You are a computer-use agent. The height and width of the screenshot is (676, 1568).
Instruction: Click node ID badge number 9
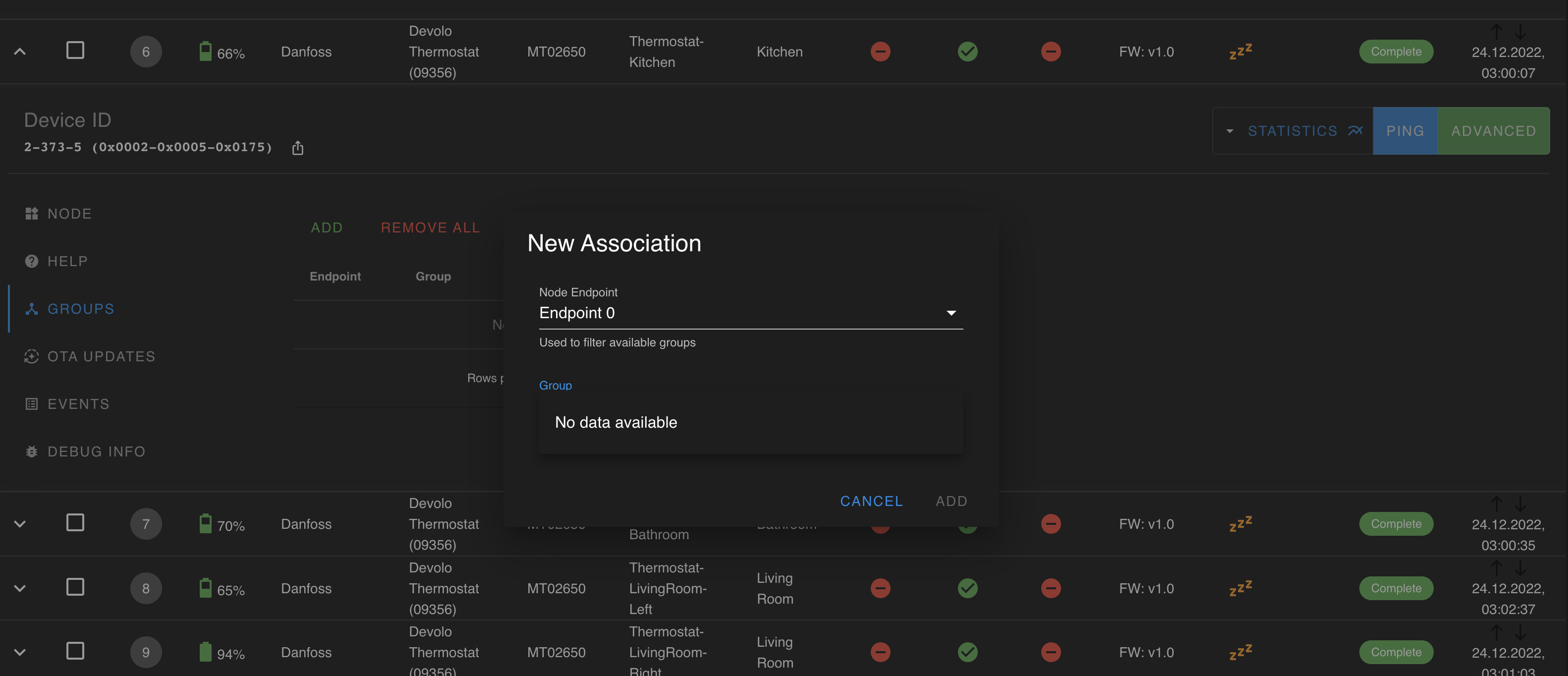click(146, 652)
